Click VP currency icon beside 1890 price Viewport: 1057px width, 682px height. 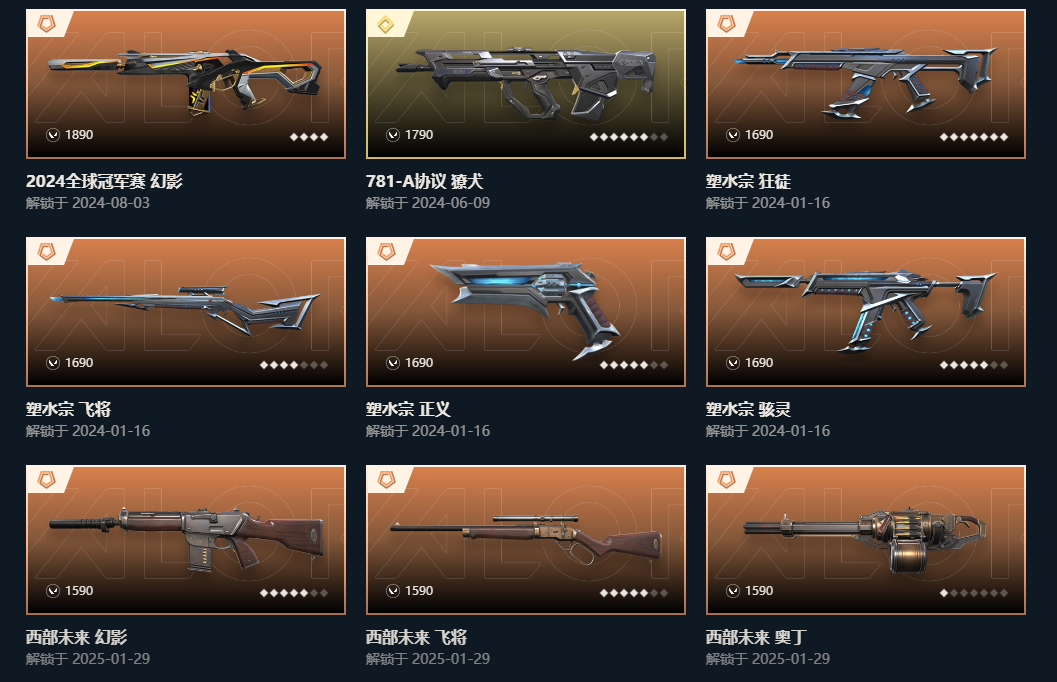53,135
